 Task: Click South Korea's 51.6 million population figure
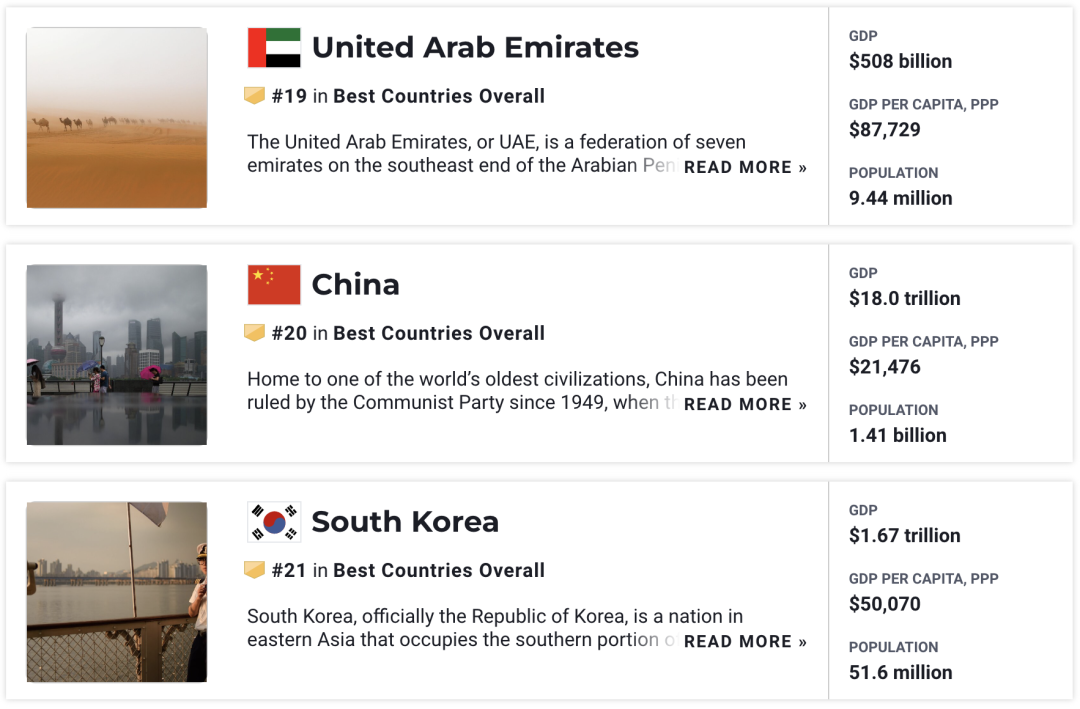point(900,672)
